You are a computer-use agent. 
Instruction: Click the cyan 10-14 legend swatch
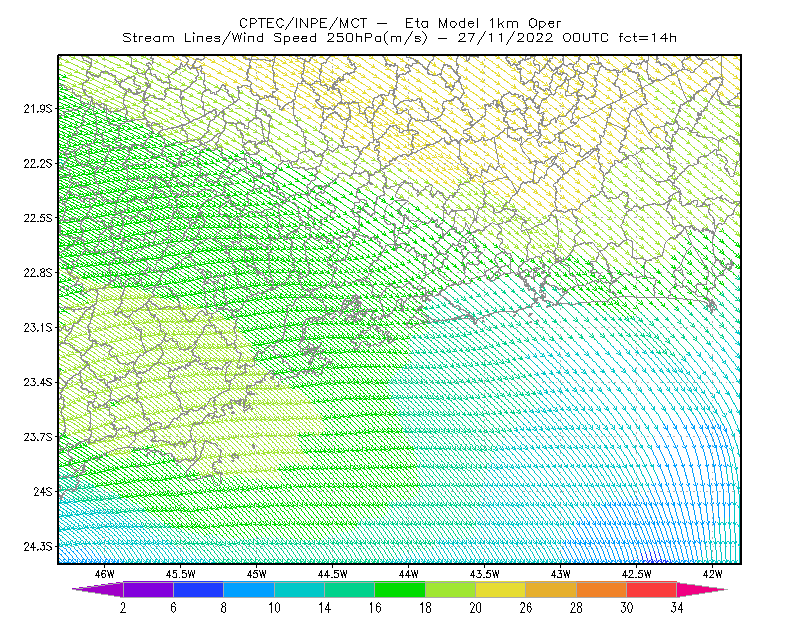click(299, 589)
